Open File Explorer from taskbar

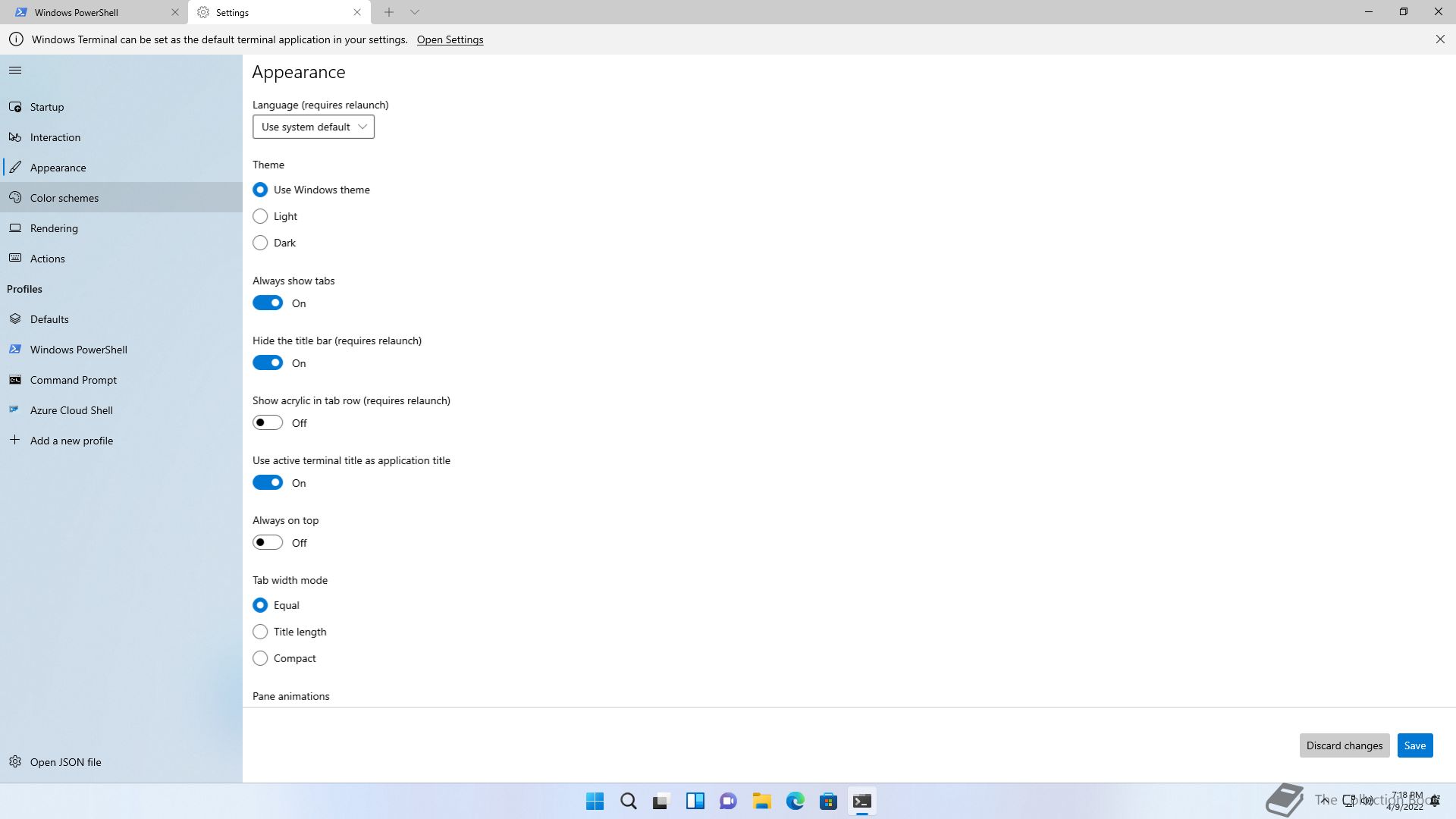tap(762, 801)
